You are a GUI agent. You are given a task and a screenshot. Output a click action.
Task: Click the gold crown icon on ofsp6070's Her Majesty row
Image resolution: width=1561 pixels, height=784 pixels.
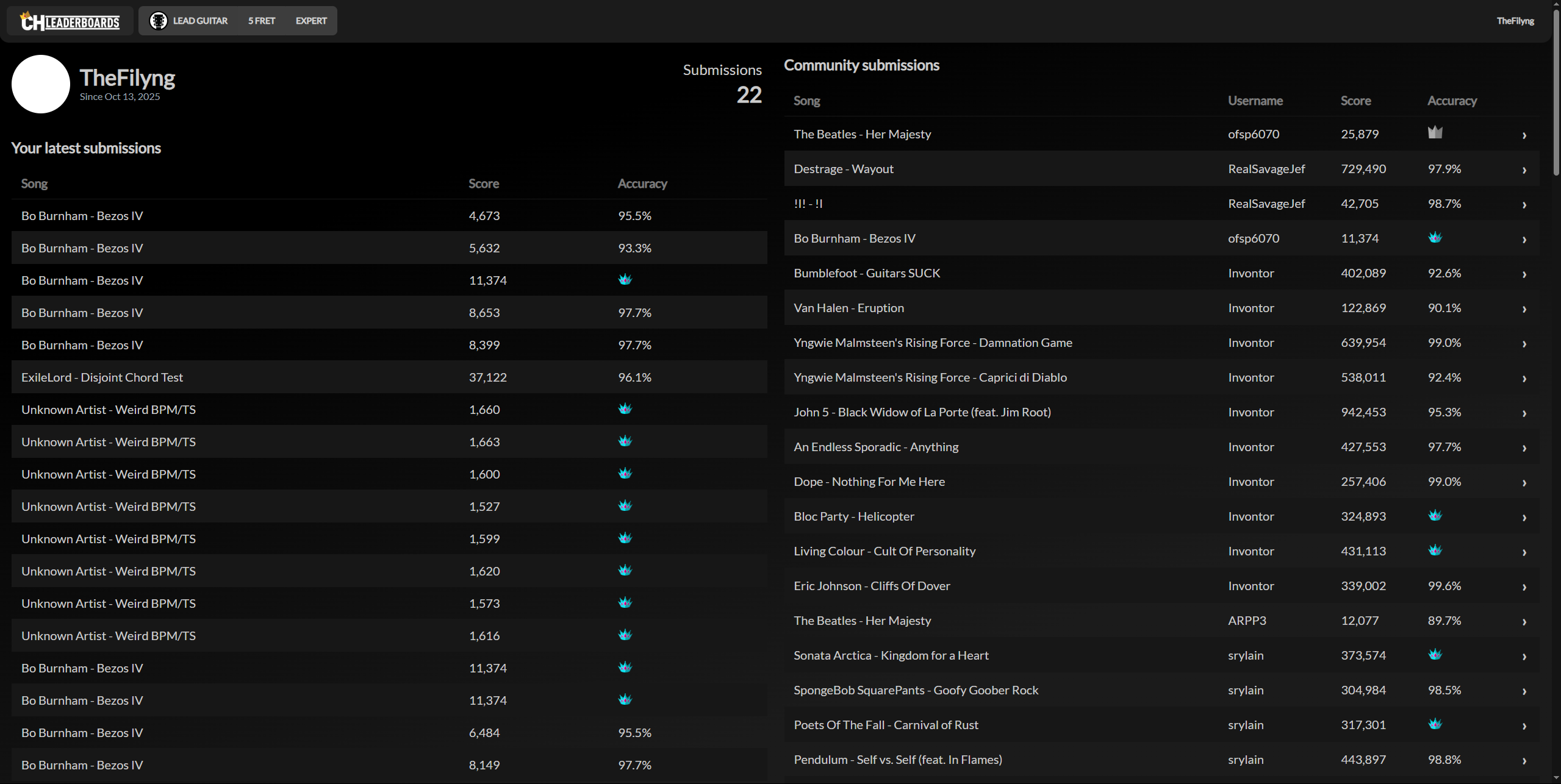click(1435, 132)
